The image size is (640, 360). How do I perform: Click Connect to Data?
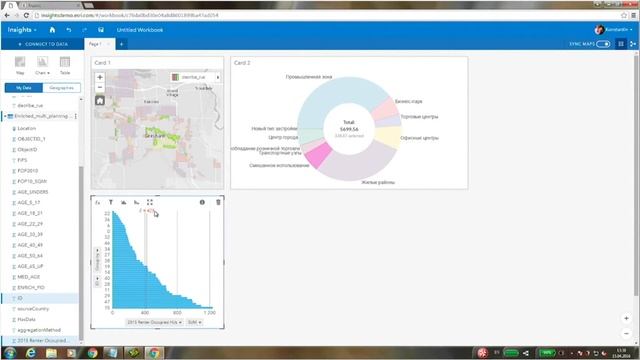coord(43,44)
